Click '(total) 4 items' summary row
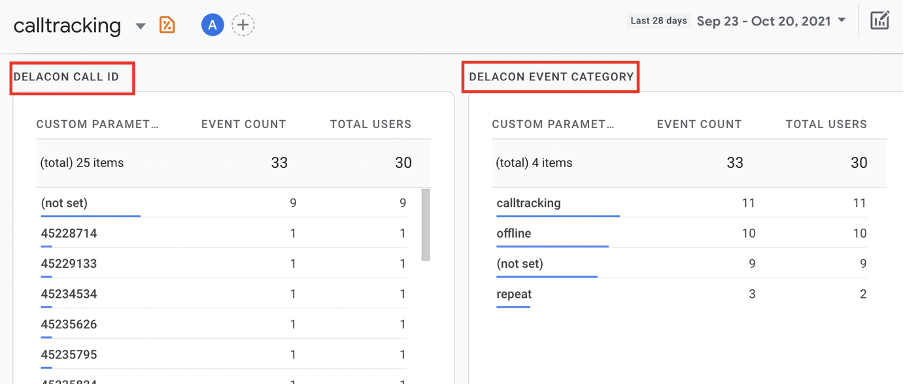 tap(689, 163)
